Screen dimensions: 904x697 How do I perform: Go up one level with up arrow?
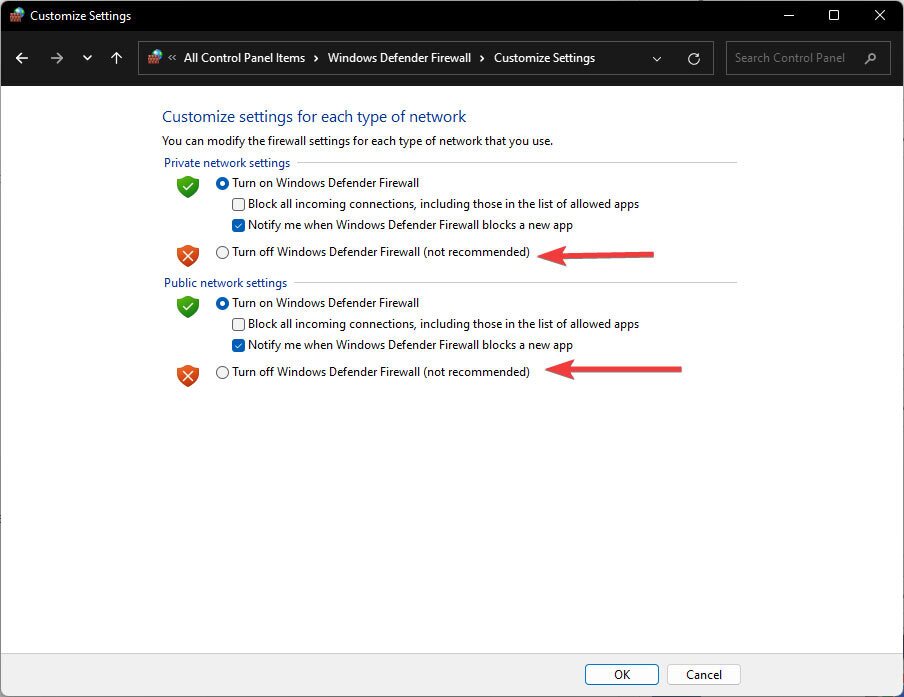[116, 58]
